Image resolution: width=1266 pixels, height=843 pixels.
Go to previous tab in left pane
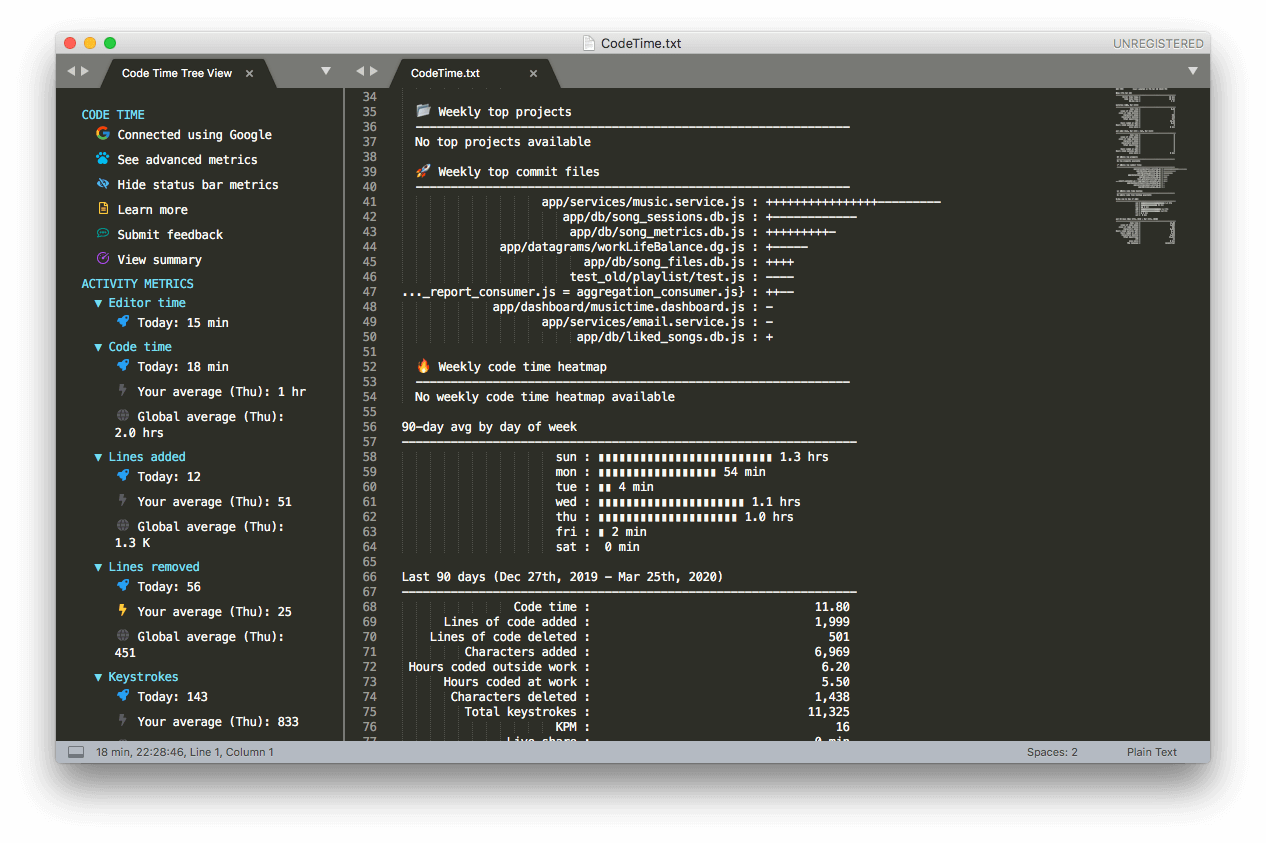click(x=71, y=71)
